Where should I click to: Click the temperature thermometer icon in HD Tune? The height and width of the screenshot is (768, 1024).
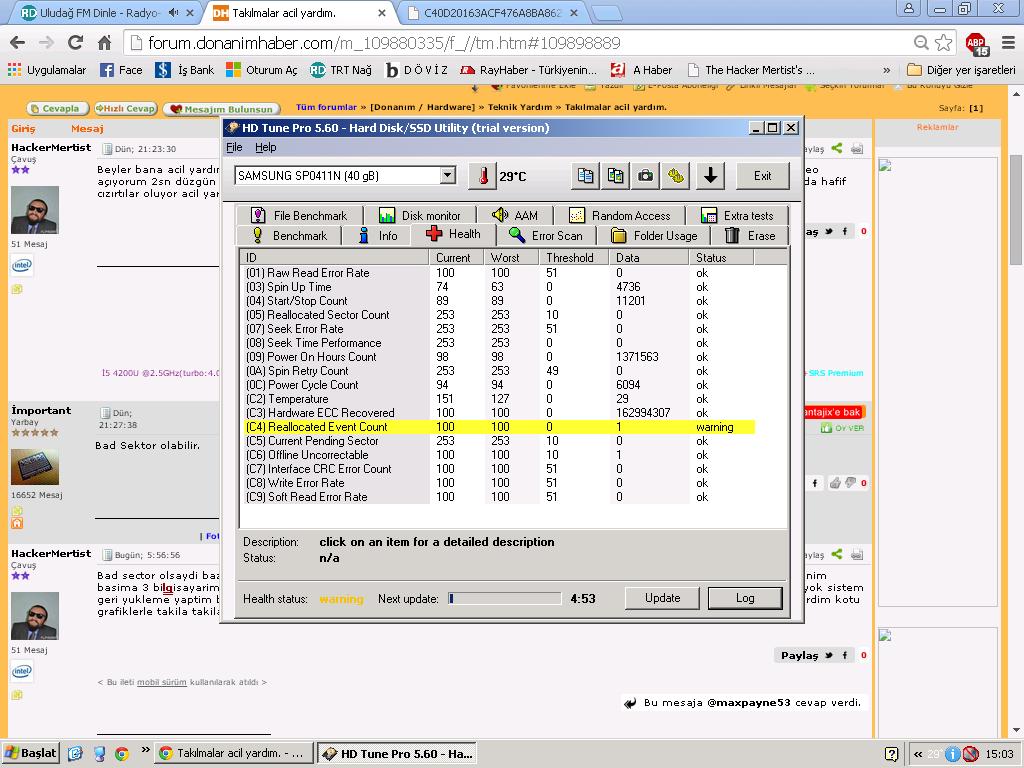[483, 176]
